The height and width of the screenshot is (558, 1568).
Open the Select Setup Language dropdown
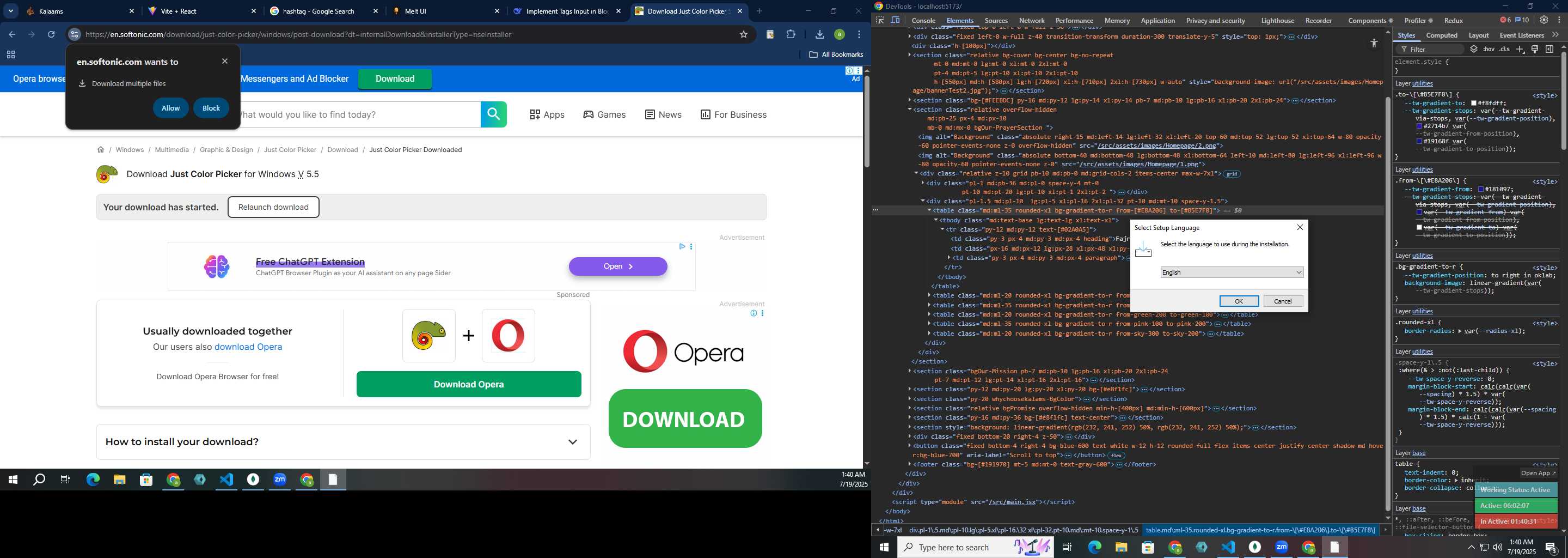1232,272
